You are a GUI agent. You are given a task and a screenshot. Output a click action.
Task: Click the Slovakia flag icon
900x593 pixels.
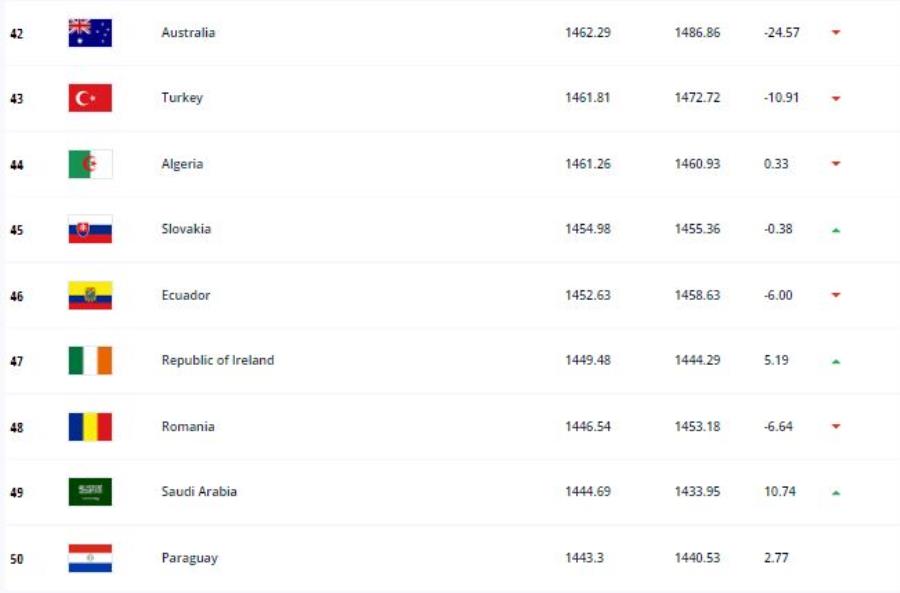point(90,230)
